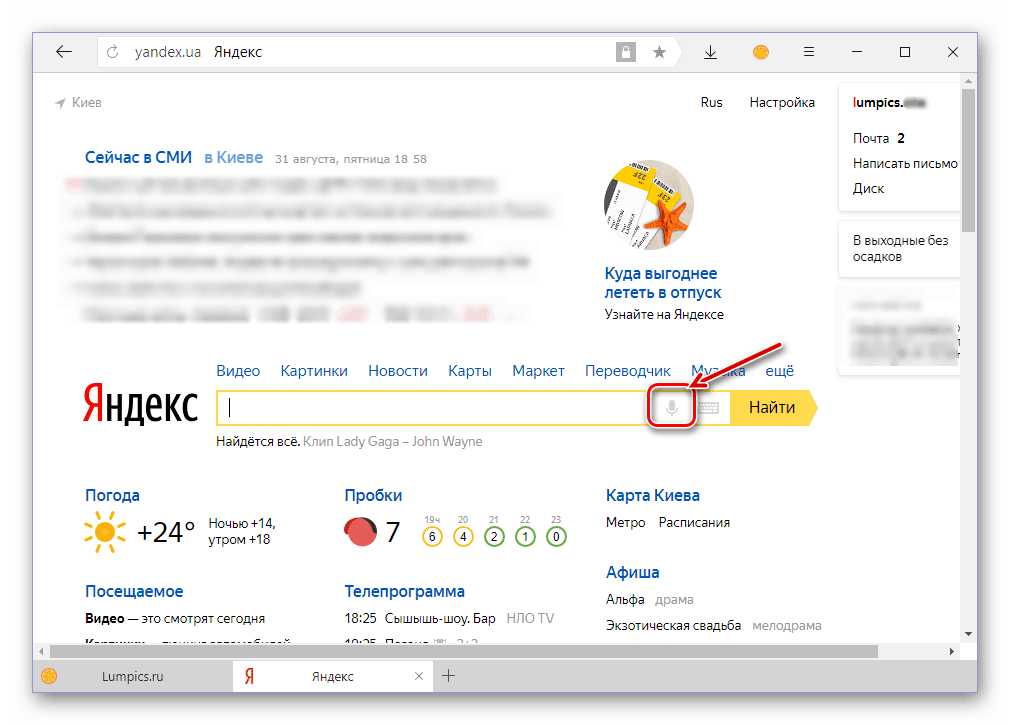Select the Яндекс tab
The image size is (1010, 725).
(332, 676)
